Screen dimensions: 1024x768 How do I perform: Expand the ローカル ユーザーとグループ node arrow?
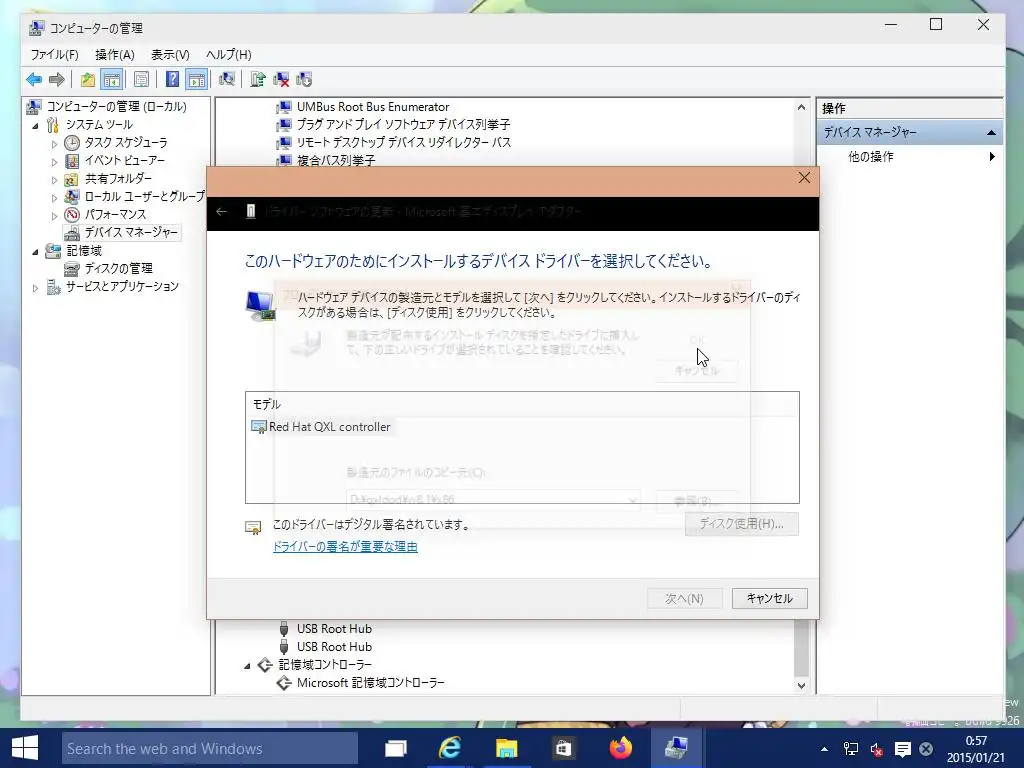point(54,197)
